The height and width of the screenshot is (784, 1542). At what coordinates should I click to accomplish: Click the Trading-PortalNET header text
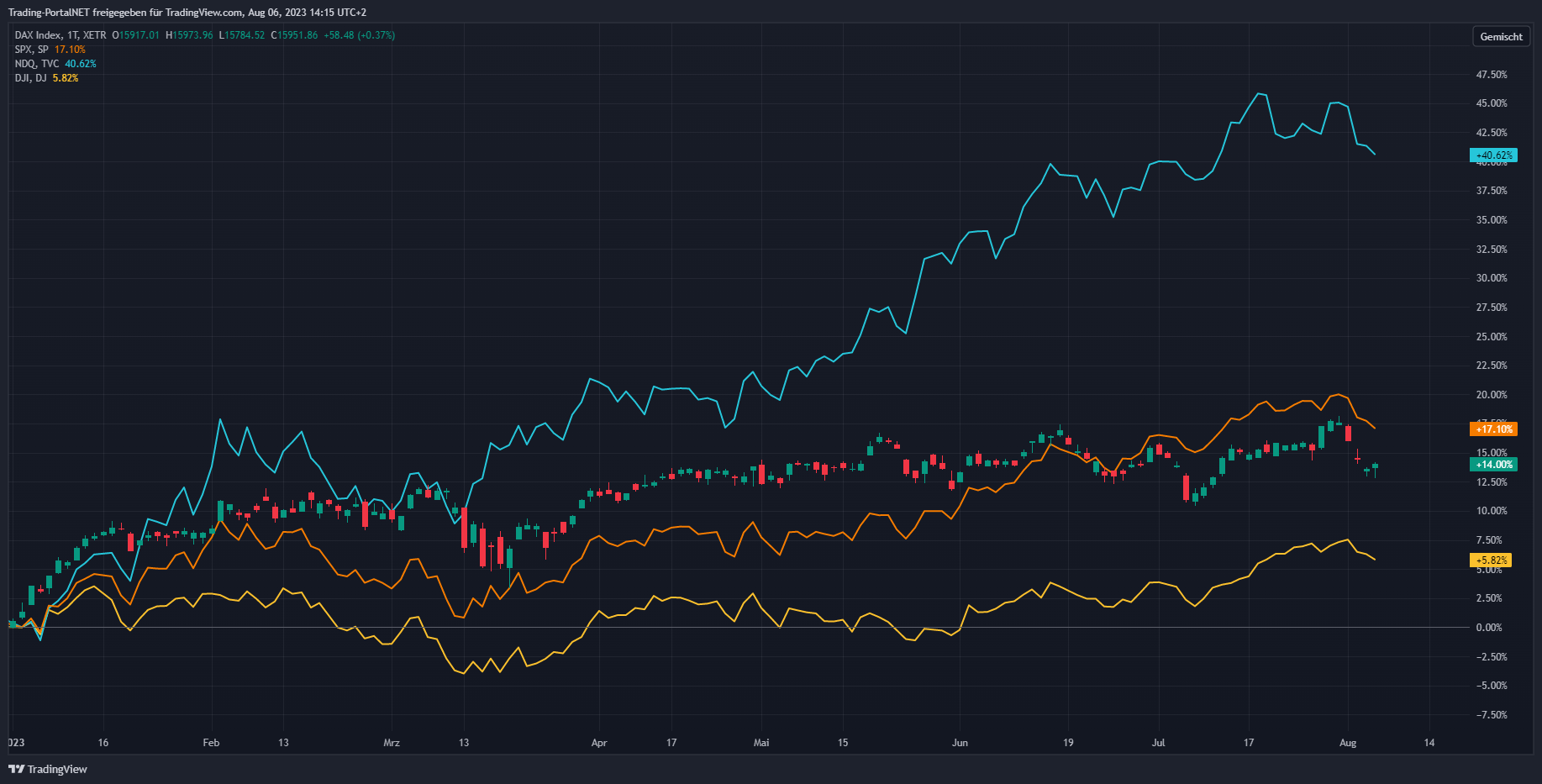click(x=187, y=13)
